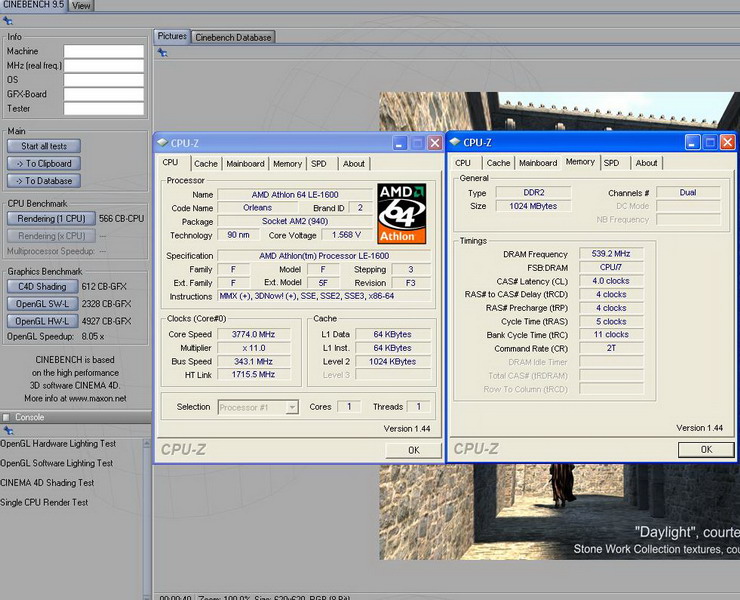Click the Machine input field
Screen dimensions: 740x600
104,51
